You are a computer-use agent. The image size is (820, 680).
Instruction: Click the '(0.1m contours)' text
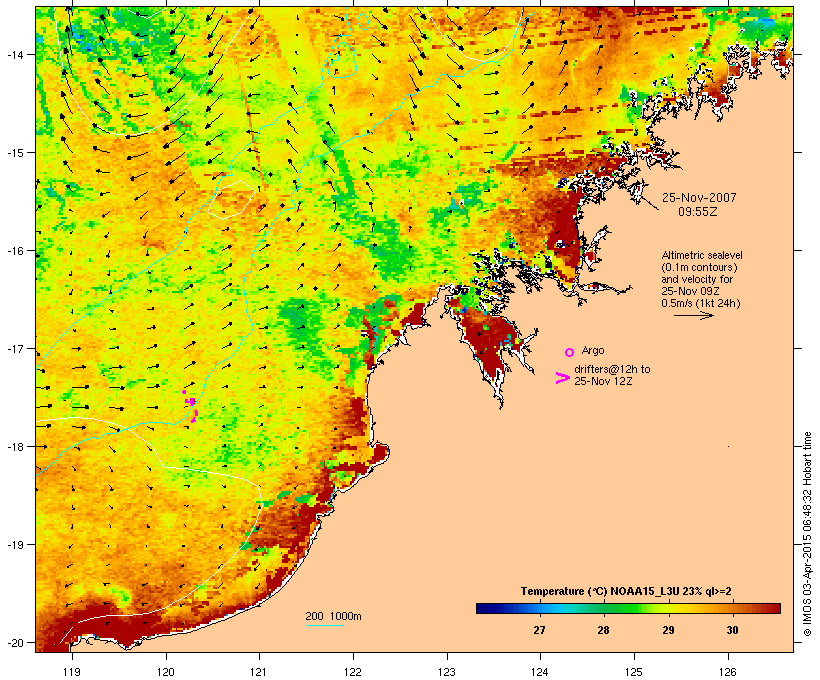[x=699, y=267]
